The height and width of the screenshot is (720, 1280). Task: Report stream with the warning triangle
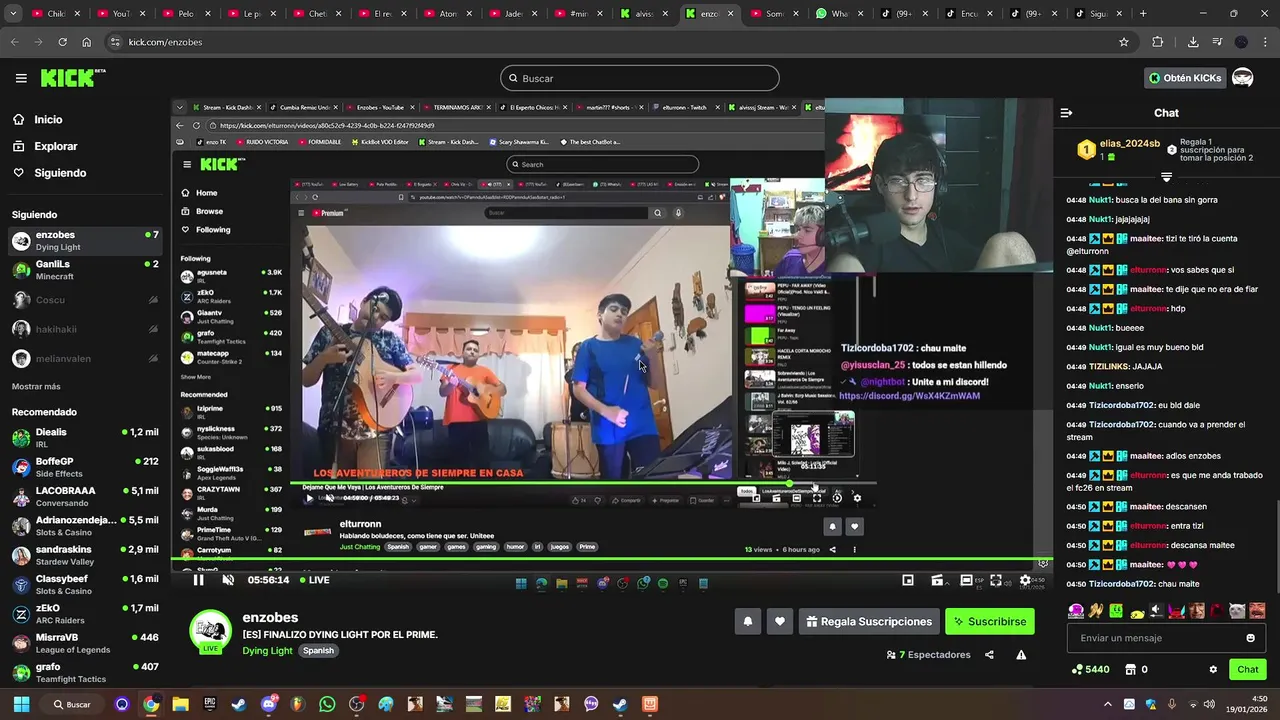(1021, 655)
